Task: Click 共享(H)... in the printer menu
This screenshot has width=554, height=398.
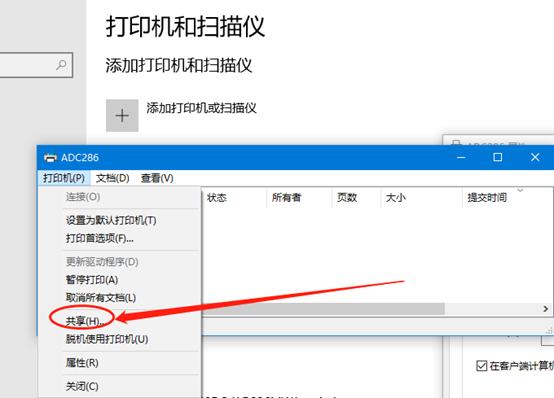Action: (85, 321)
